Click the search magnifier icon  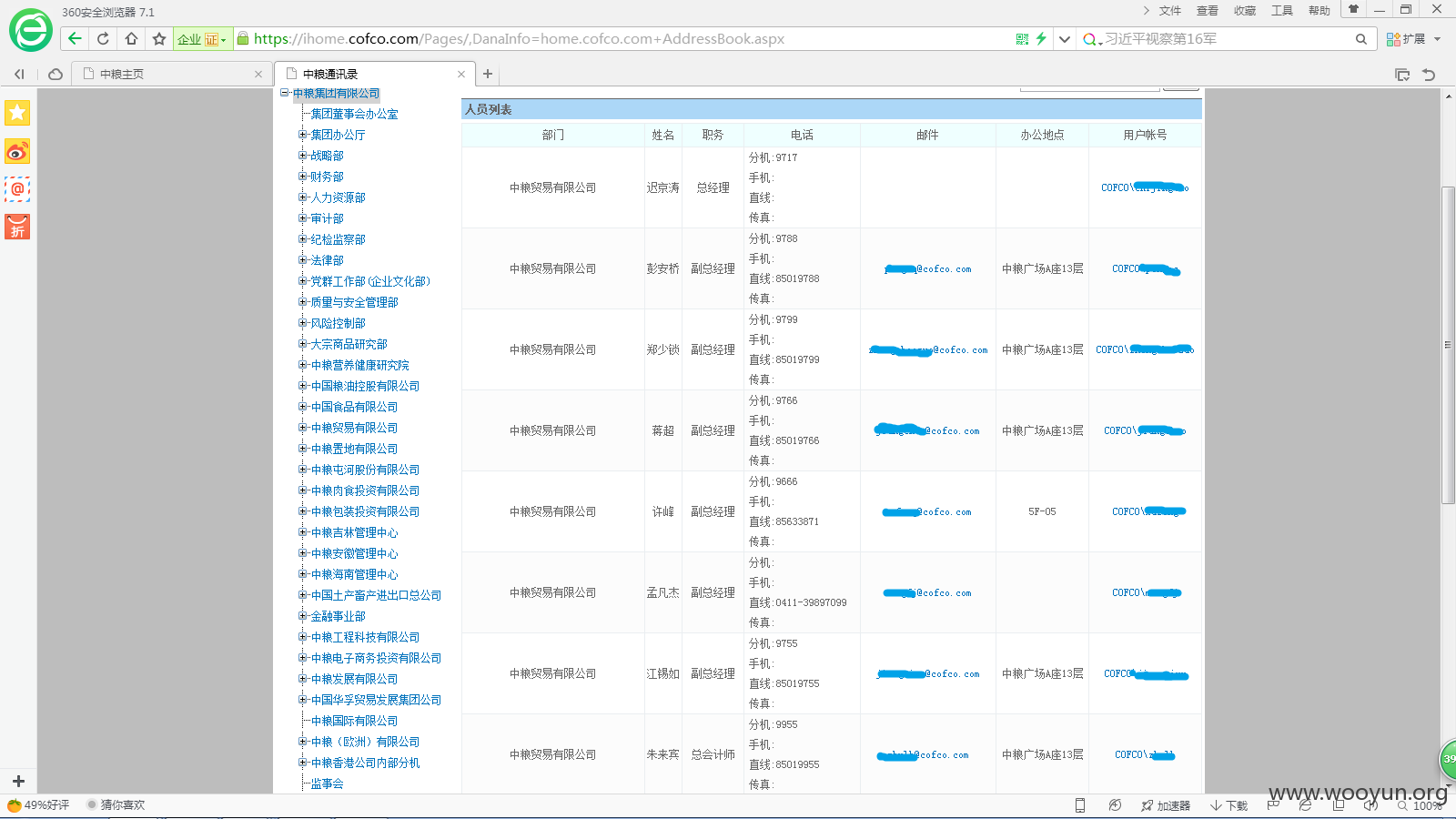(x=1360, y=38)
